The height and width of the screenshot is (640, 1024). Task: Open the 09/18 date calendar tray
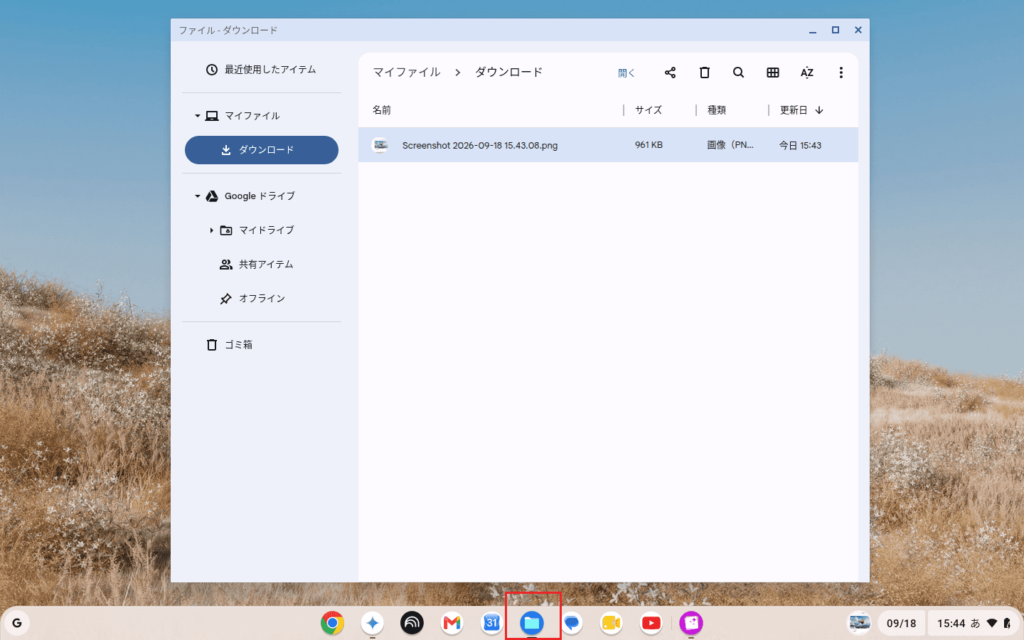point(901,623)
